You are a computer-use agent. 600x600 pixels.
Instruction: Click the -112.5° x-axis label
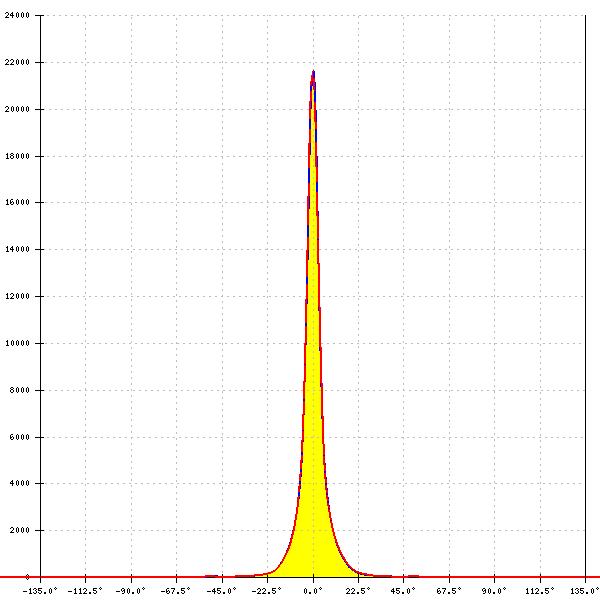tap(85, 591)
